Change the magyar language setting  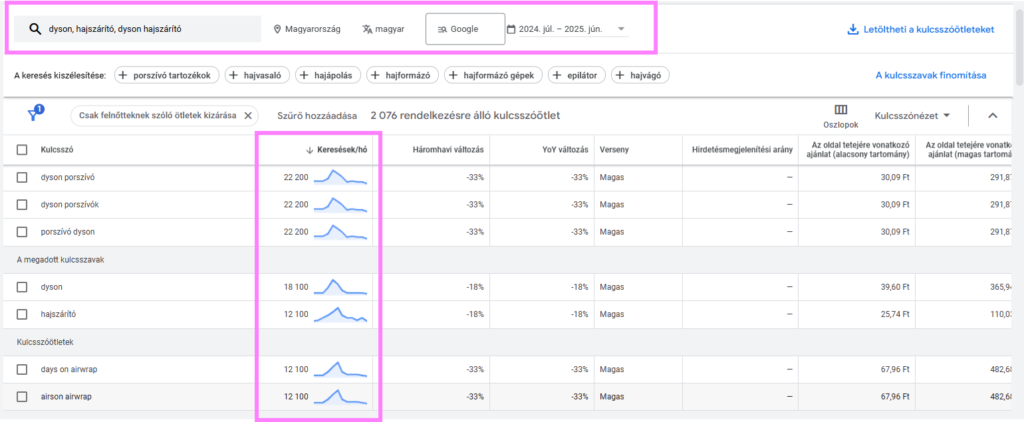383,29
